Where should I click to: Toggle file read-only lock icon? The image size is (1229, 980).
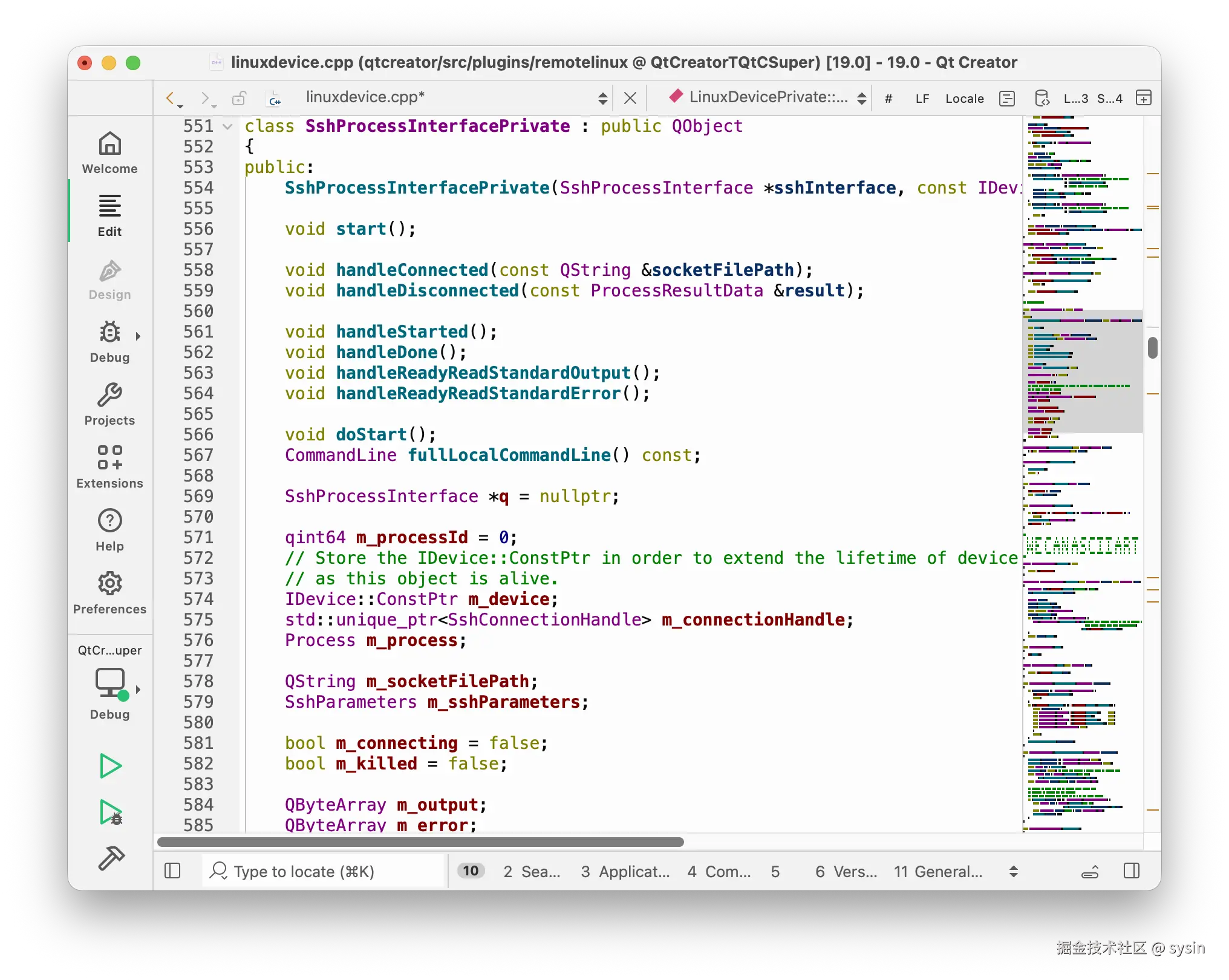(240, 98)
